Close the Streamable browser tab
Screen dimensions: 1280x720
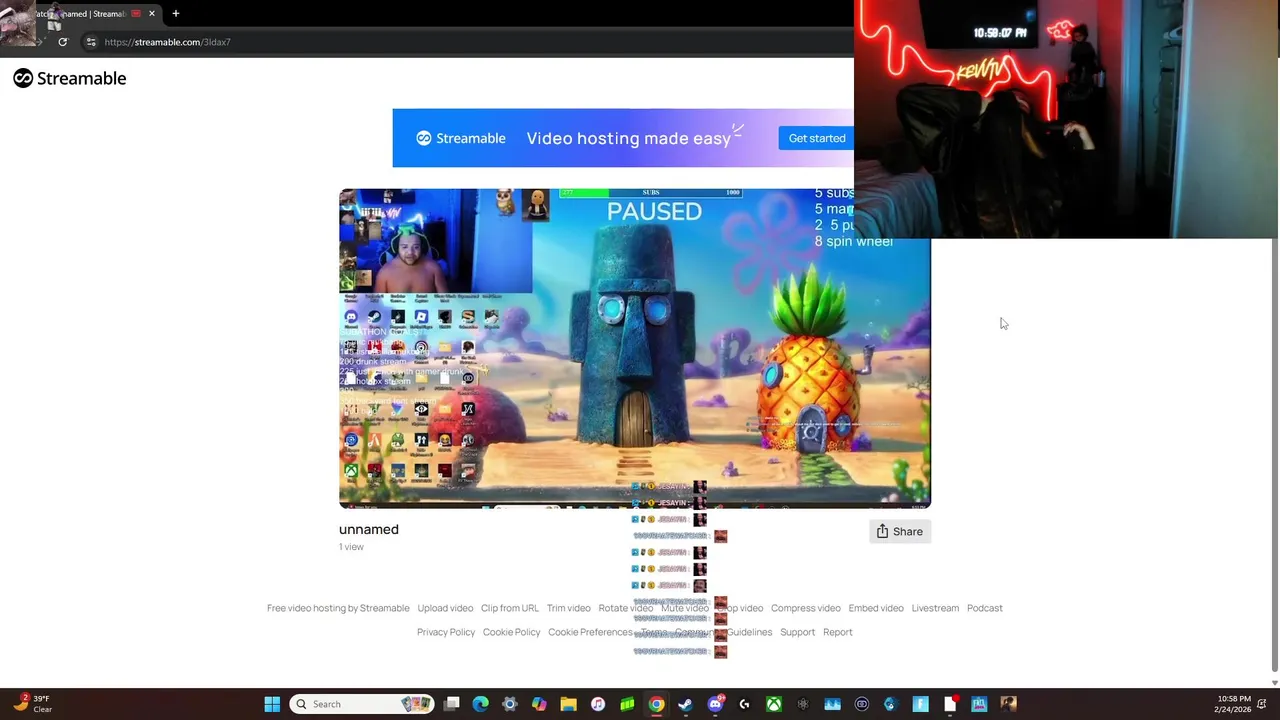(151, 13)
